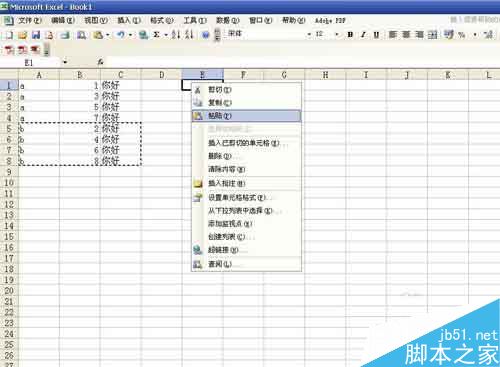
Task: Click the Italic I icon
Action: (x=363, y=34)
